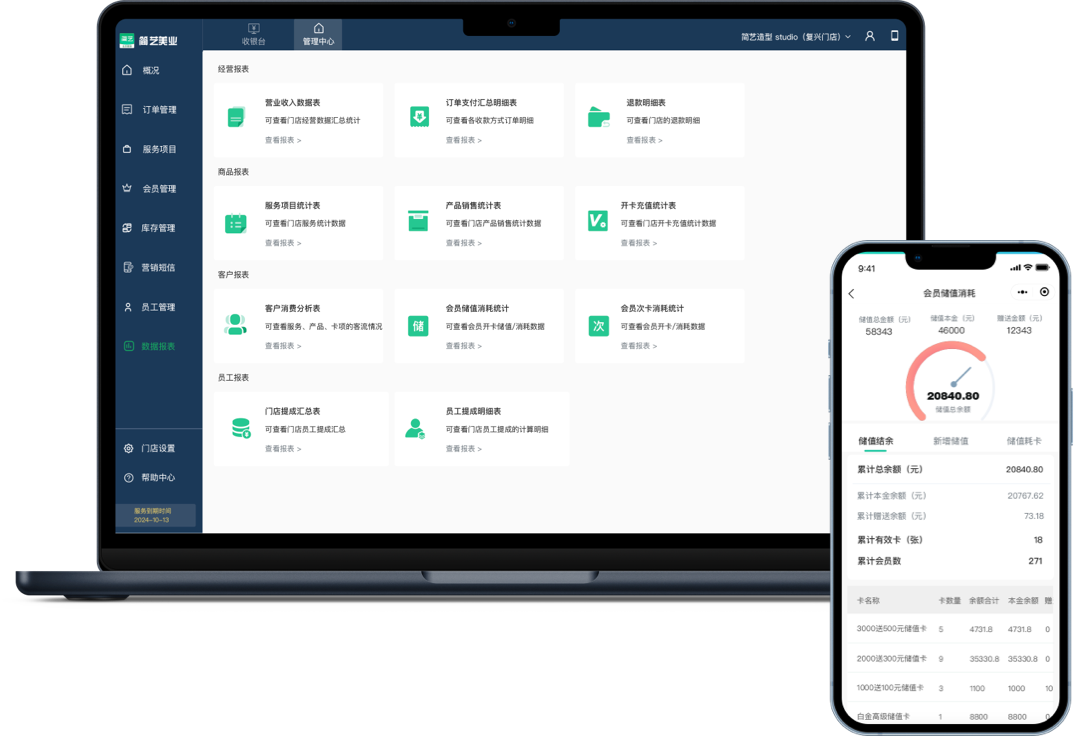Tap the phone back chevron arrow
The height and width of the screenshot is (736, 1074).
coord(851,294)
